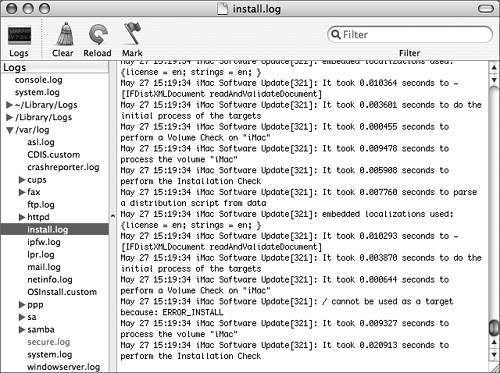500x373 pixels.
Task: Open windowserver.log
Action: point(63,367)
